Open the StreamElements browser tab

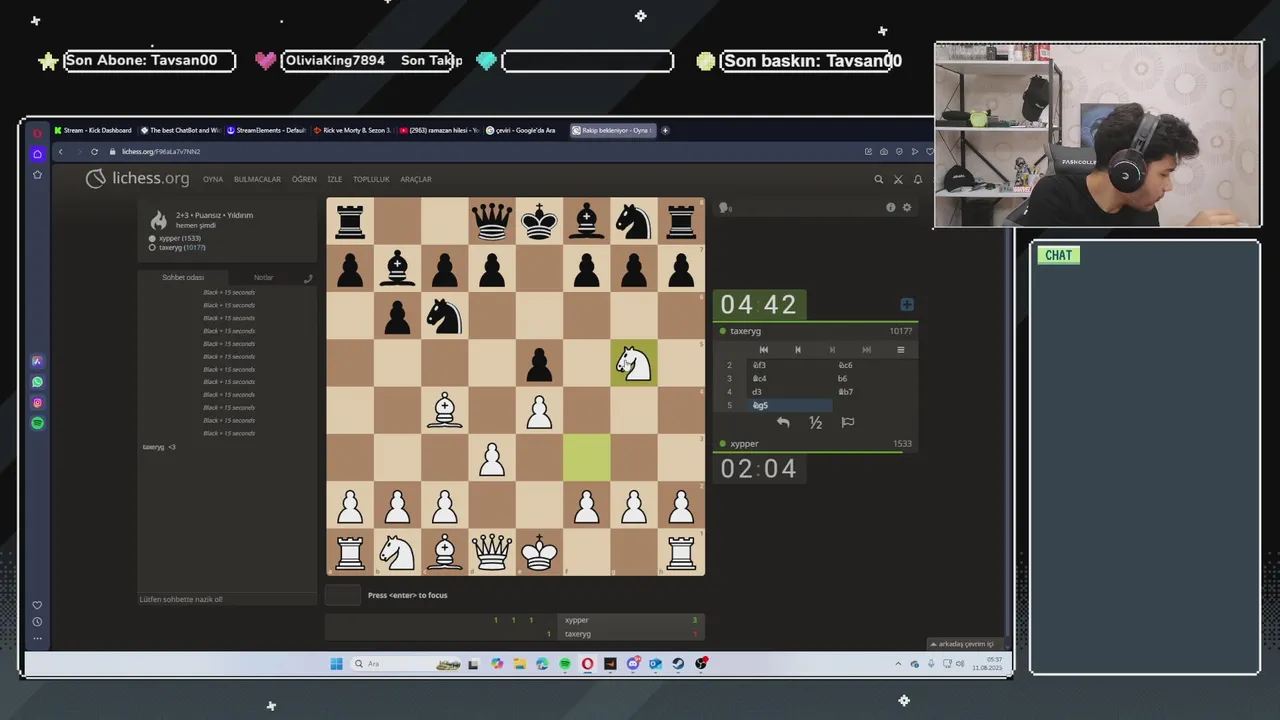(266, 130)
